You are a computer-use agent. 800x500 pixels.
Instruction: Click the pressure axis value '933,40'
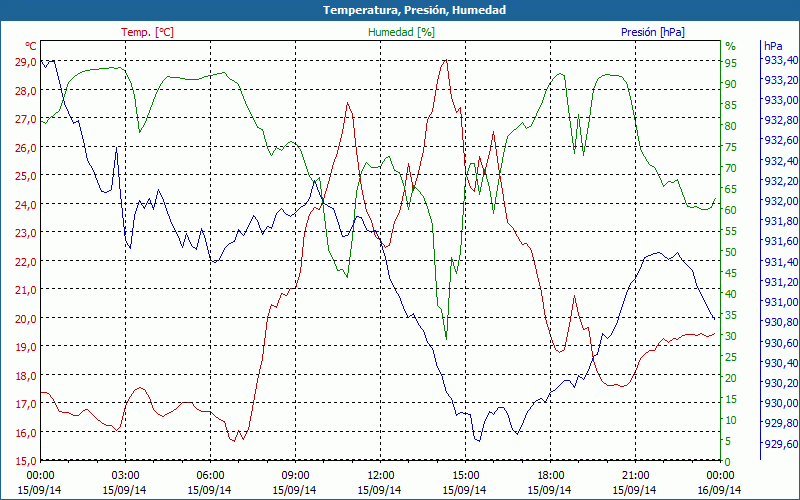coord(781,60)
